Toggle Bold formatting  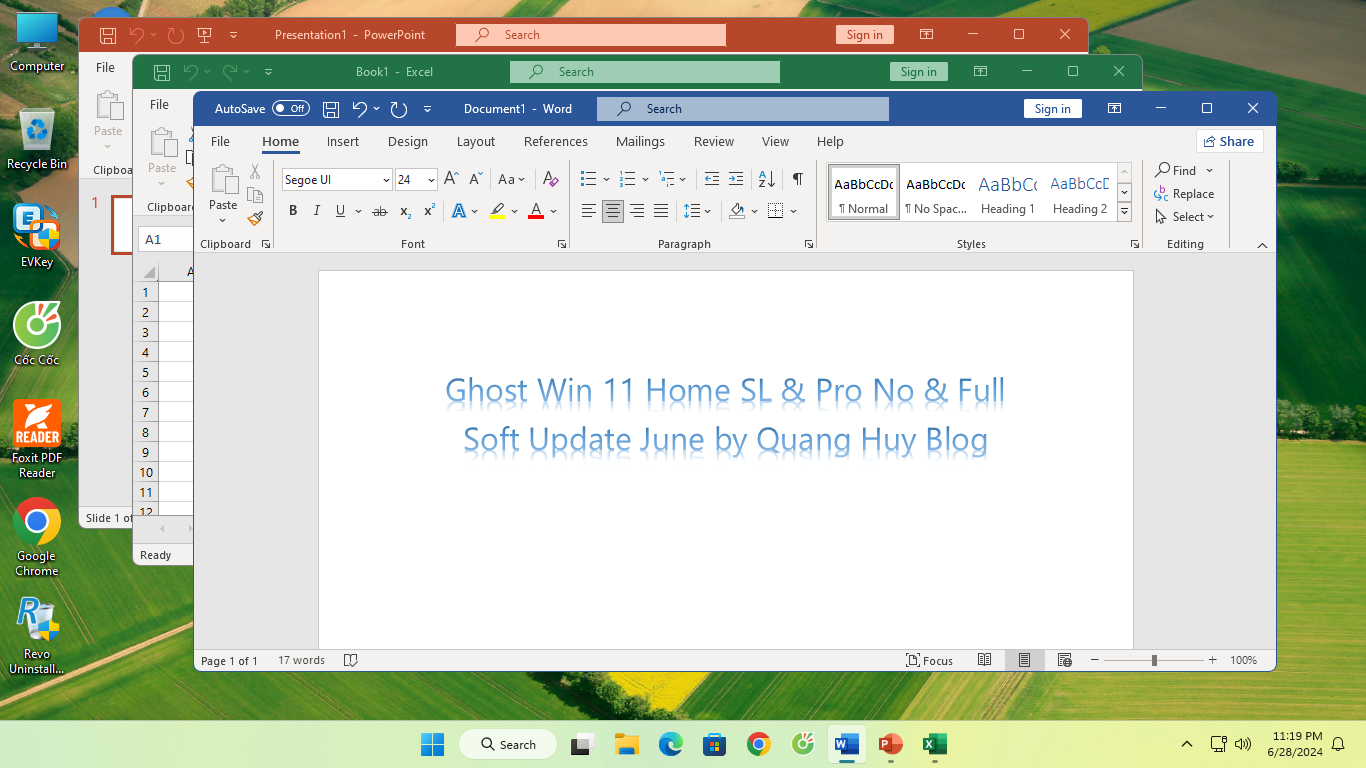tap(293, 211)
